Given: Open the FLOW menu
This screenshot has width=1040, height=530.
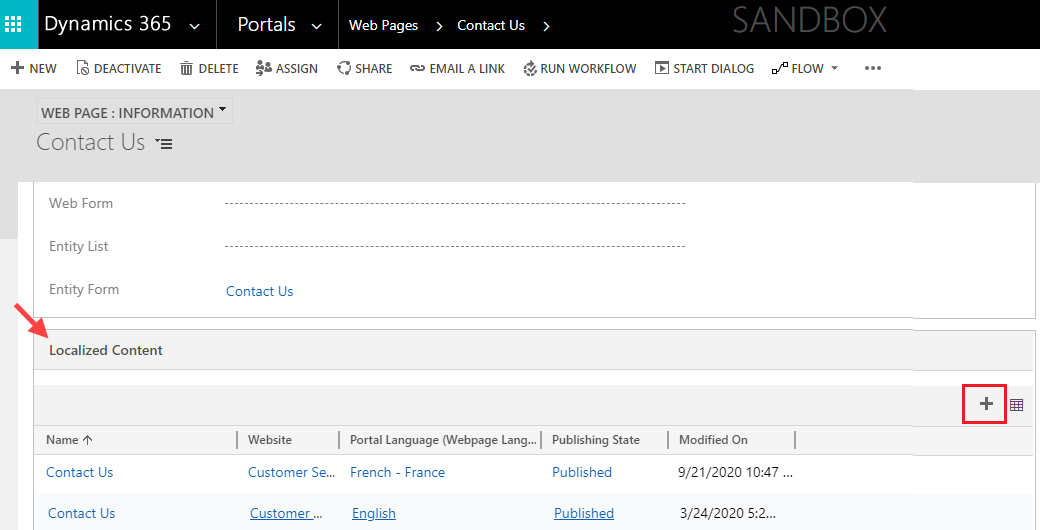Looking at the screenshot, I should [805, 68].
